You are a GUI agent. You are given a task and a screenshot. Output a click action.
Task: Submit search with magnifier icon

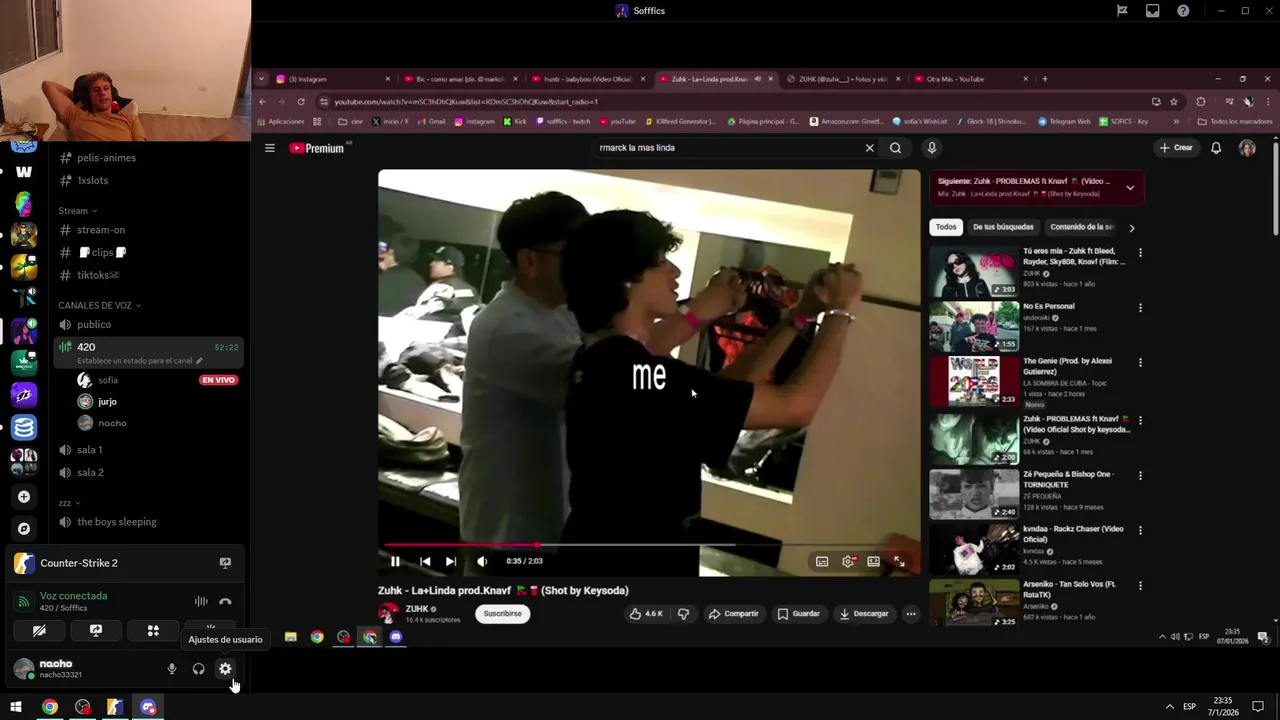[x=895, y=148]
